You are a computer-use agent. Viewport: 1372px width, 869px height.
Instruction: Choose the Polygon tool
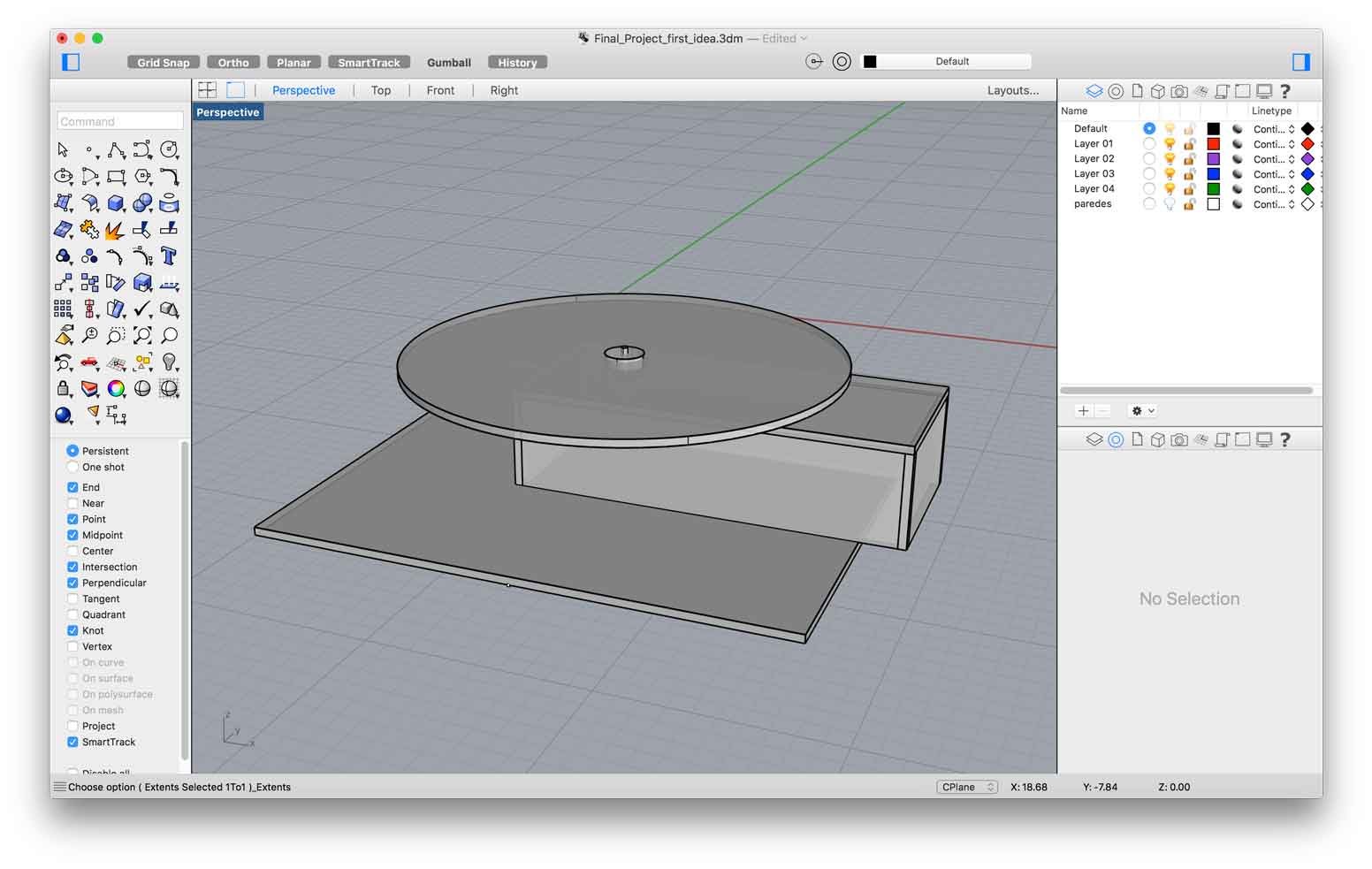(142, 176)
